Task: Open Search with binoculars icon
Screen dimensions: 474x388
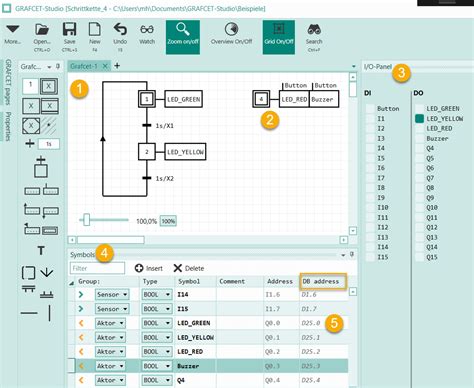Action: coord(314,30)
